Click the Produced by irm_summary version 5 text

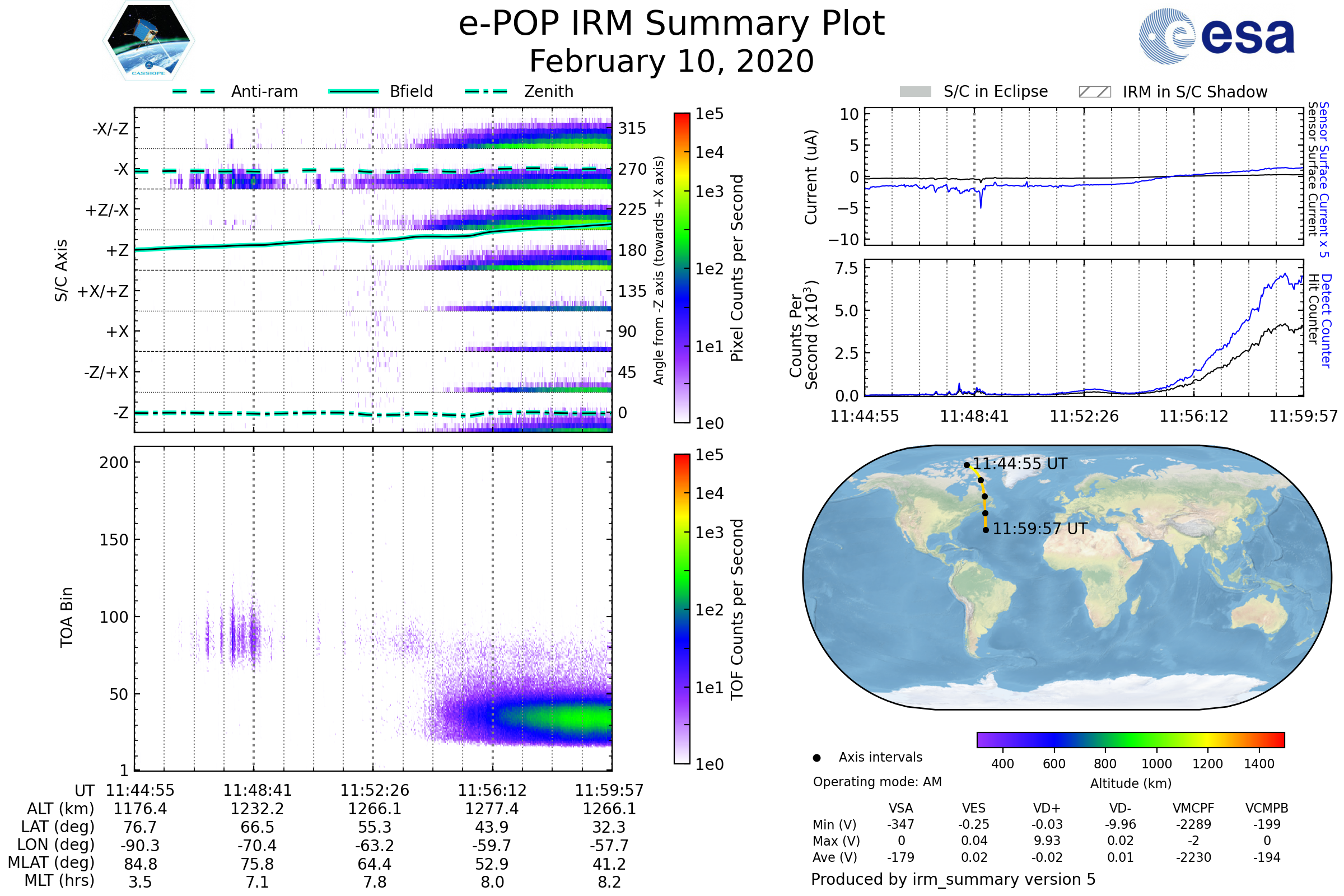tap(953, 879)
